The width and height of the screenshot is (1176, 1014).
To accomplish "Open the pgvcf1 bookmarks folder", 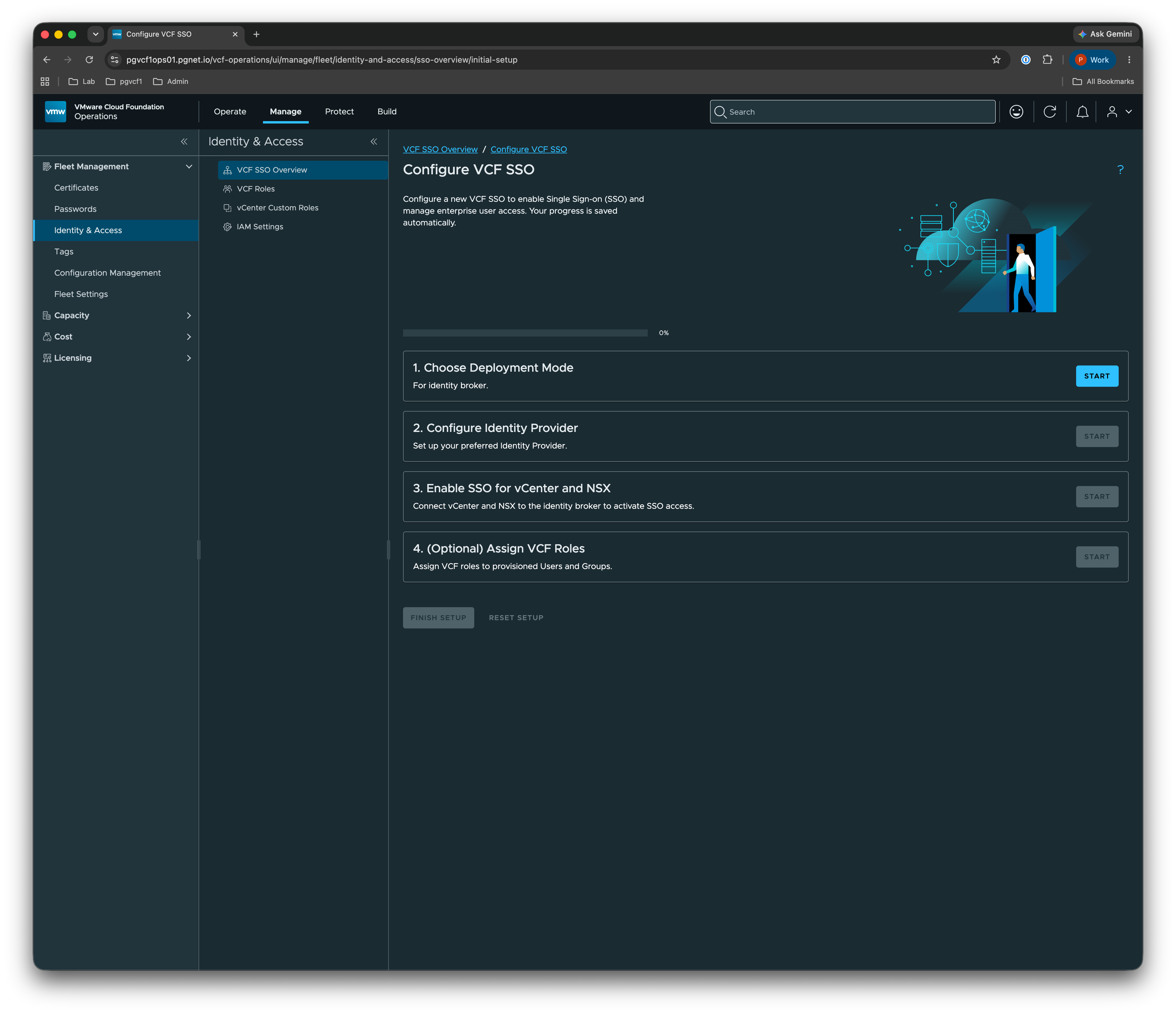I will click(x=124, y=81).
